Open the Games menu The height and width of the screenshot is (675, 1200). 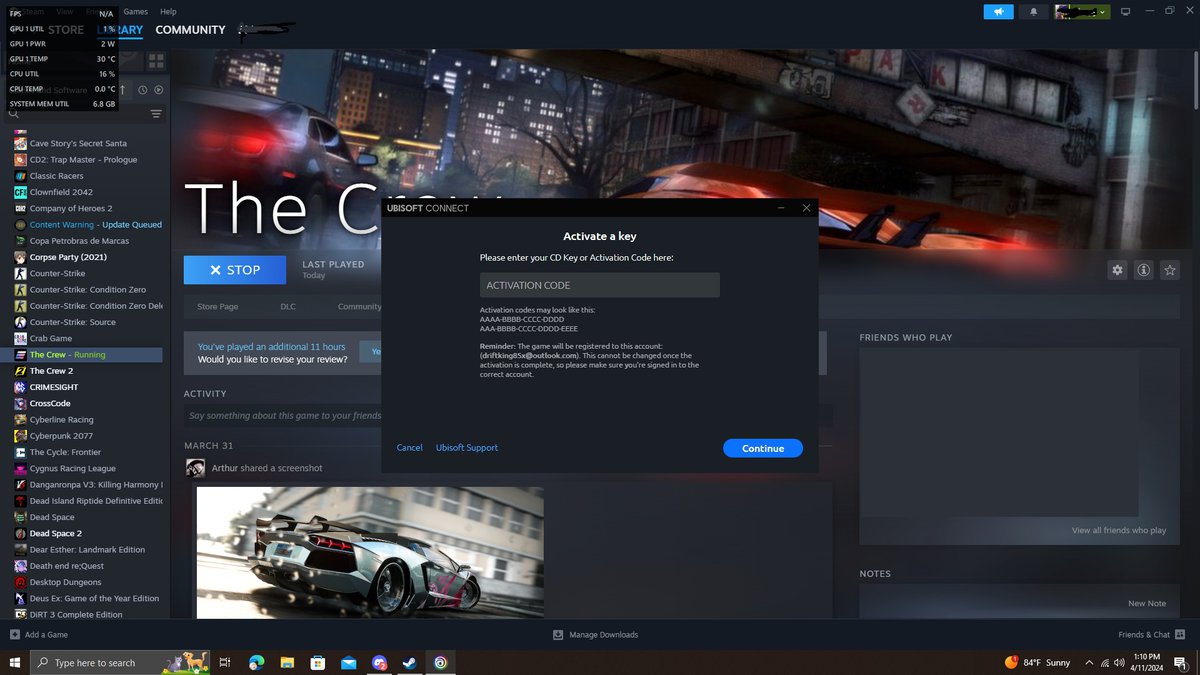[135, 12]
